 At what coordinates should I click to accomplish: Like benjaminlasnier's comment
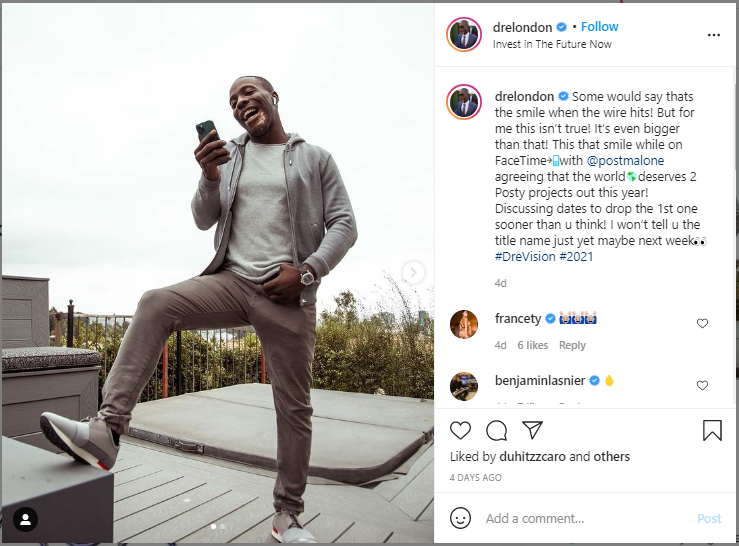pos(702,386)
